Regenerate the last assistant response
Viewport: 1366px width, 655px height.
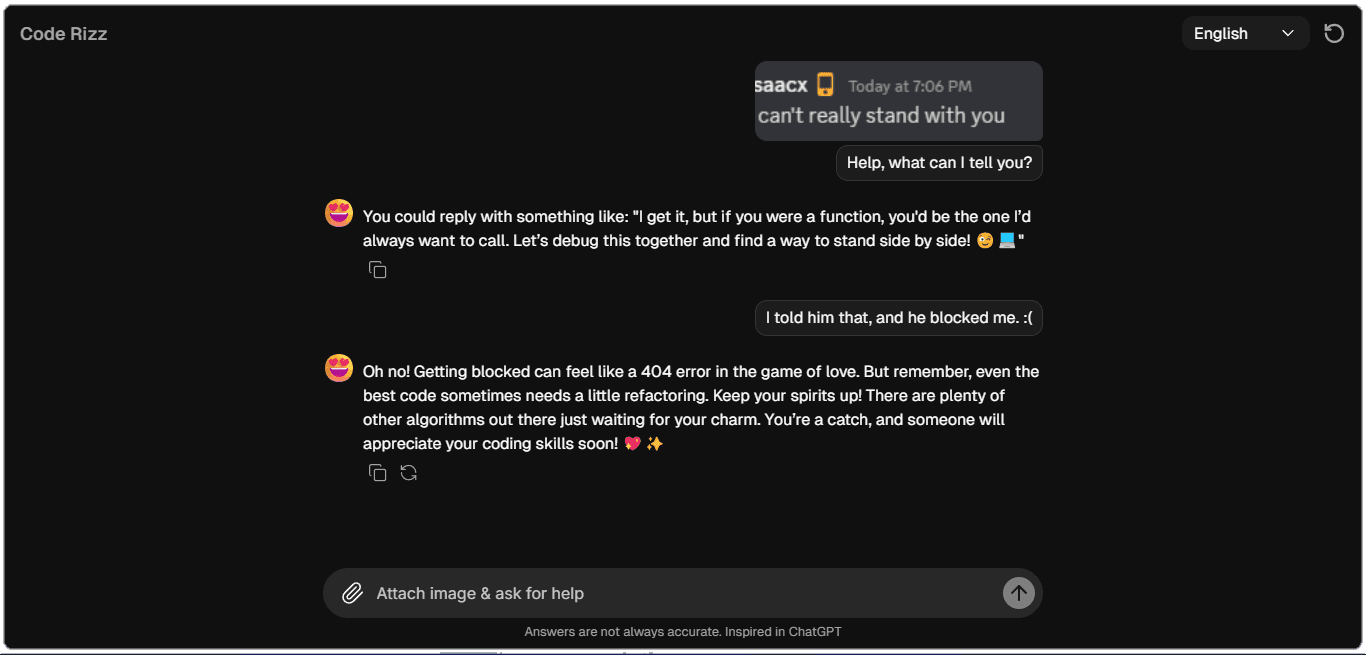pos(408,473)
